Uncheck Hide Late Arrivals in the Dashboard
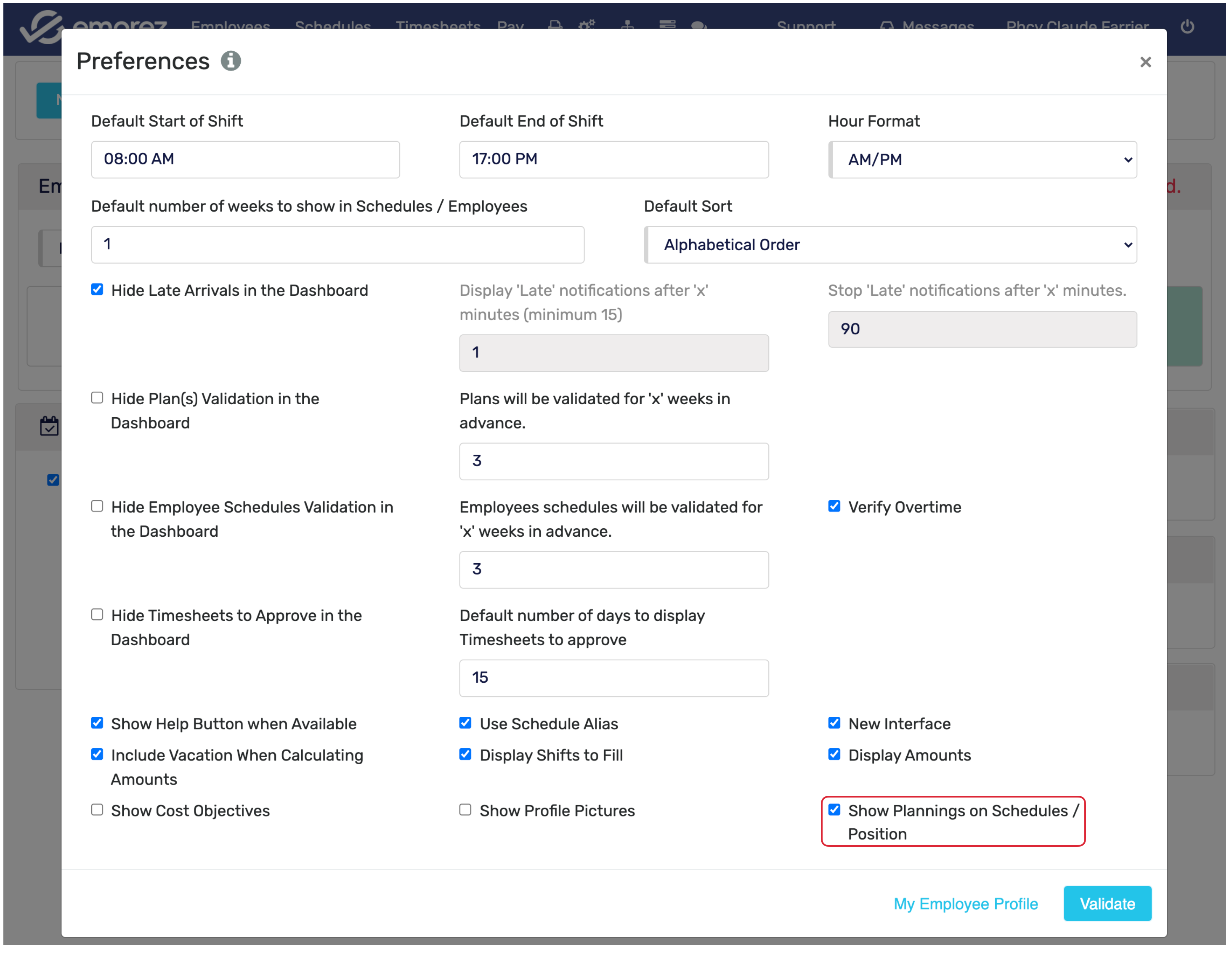The width and height of the screenshot is (1232, 954). click(x=97, y=290)
